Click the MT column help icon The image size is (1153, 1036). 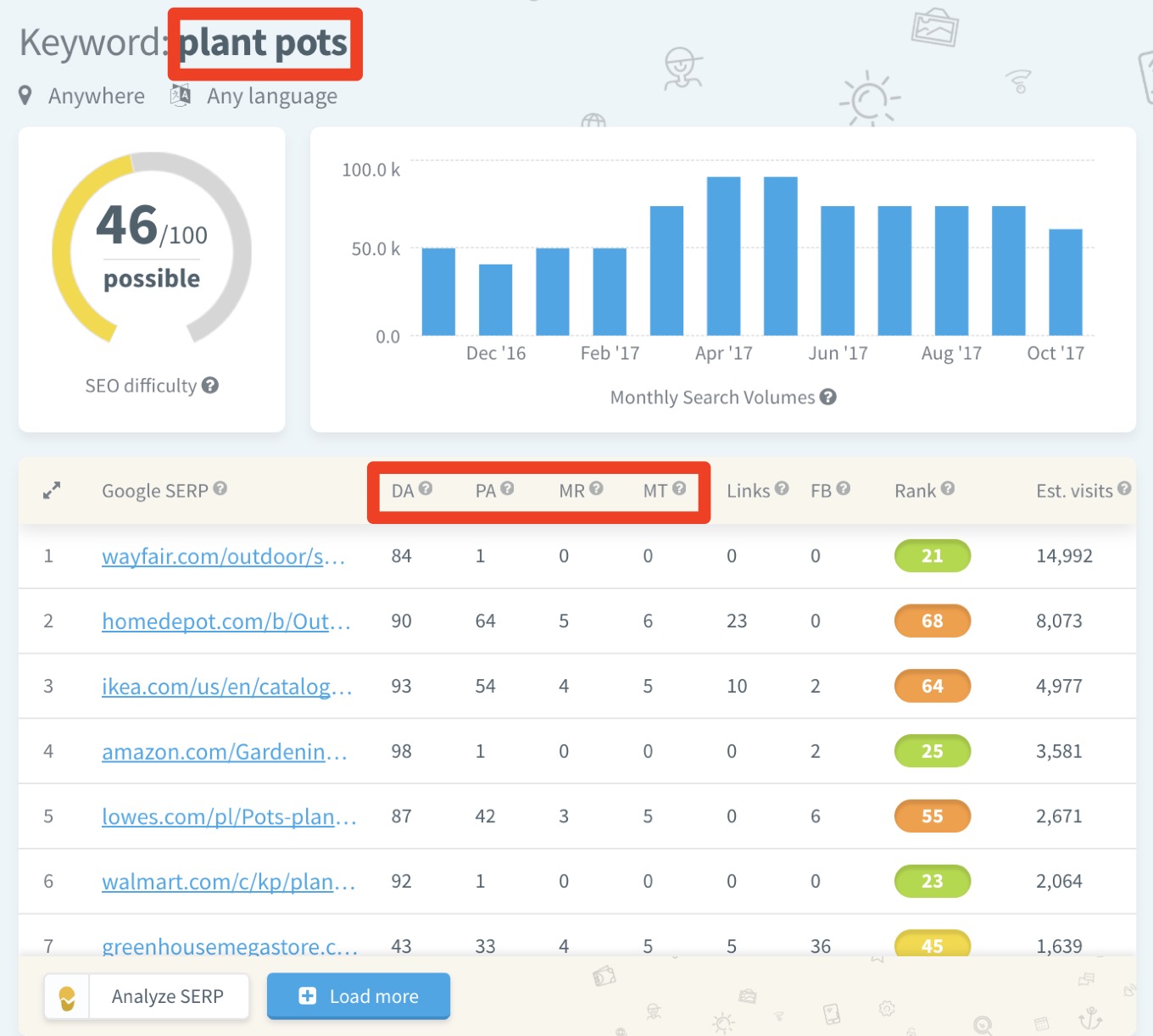[x=681, y=487]
